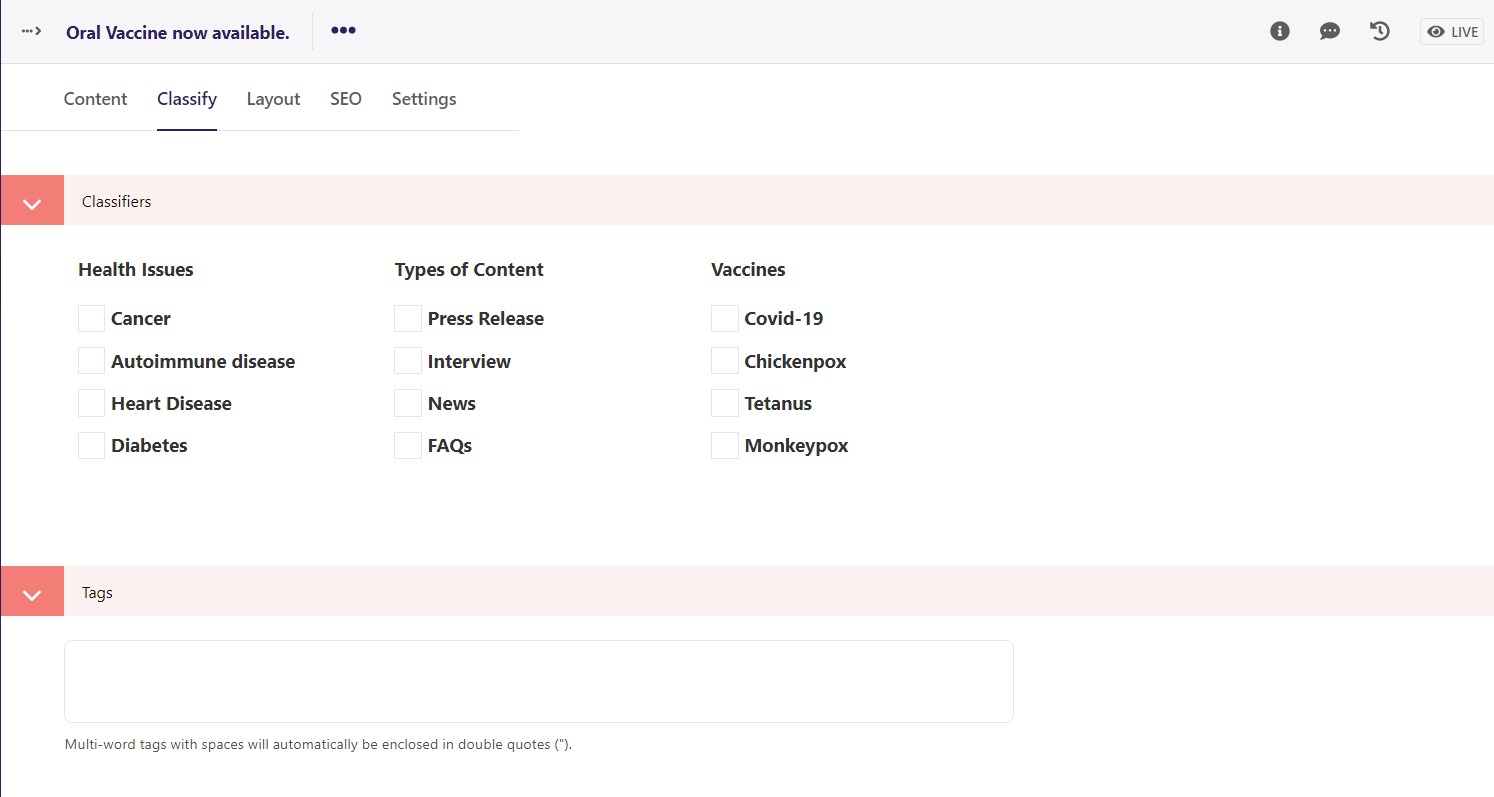Go to the SEO tab
This screenshot has width=1494, height=797.
pyautogui.click(x=345, y=99)
